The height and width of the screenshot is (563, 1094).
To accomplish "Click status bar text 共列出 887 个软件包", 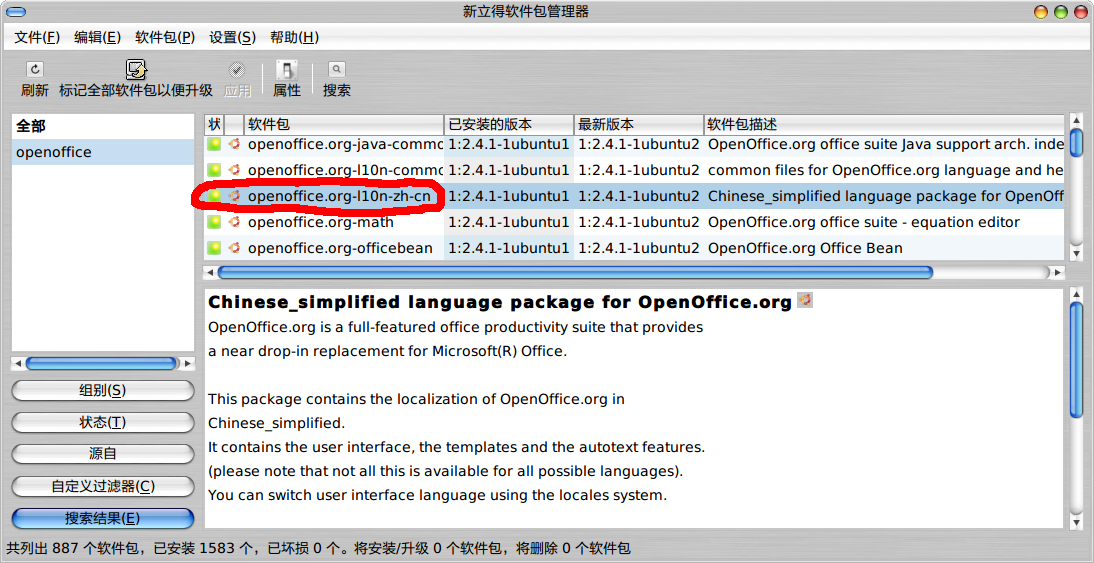I will (x=75, y=548).
